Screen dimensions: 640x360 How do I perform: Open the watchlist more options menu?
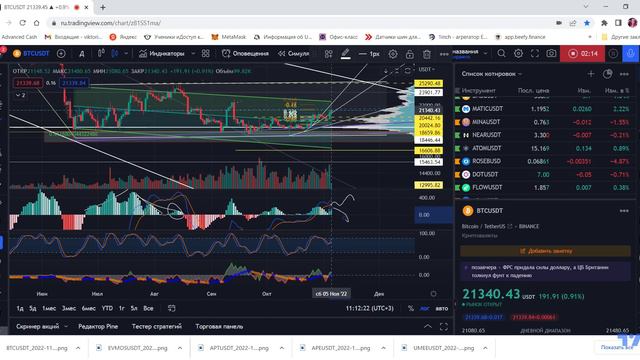pyautogui.click(x=624, y=74)
